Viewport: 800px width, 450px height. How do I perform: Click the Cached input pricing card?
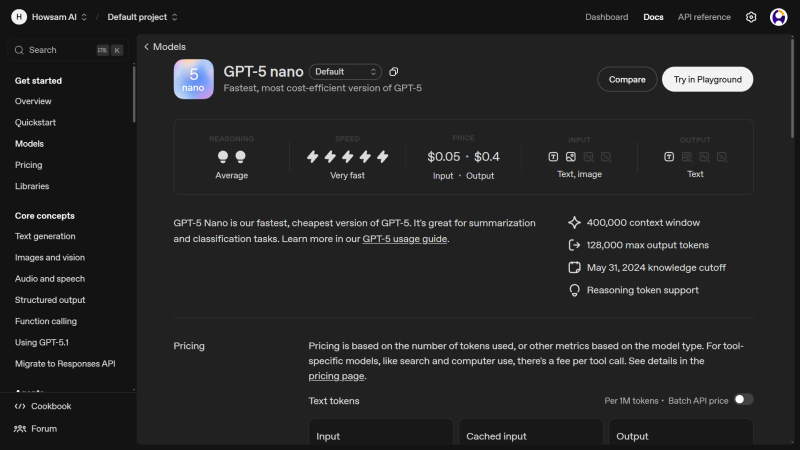tap(531, 432)
